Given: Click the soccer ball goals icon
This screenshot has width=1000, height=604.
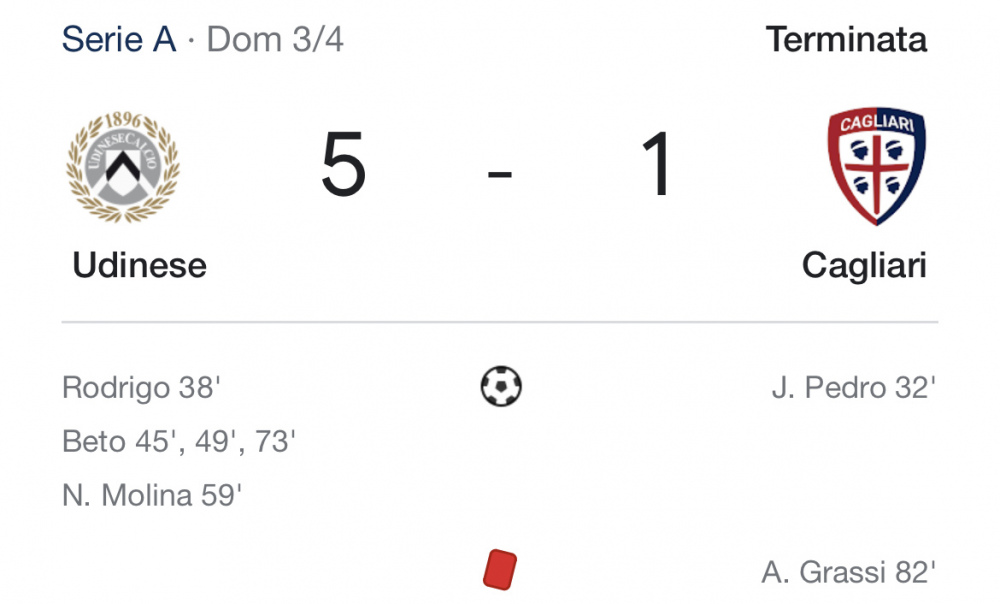Looking at the screenshot, I should (501, 387).
